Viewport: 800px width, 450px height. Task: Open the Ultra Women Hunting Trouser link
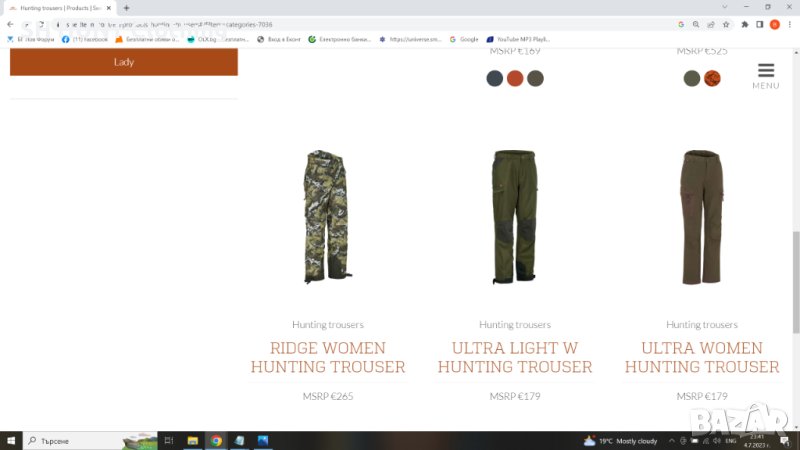[x=702, y=357]
